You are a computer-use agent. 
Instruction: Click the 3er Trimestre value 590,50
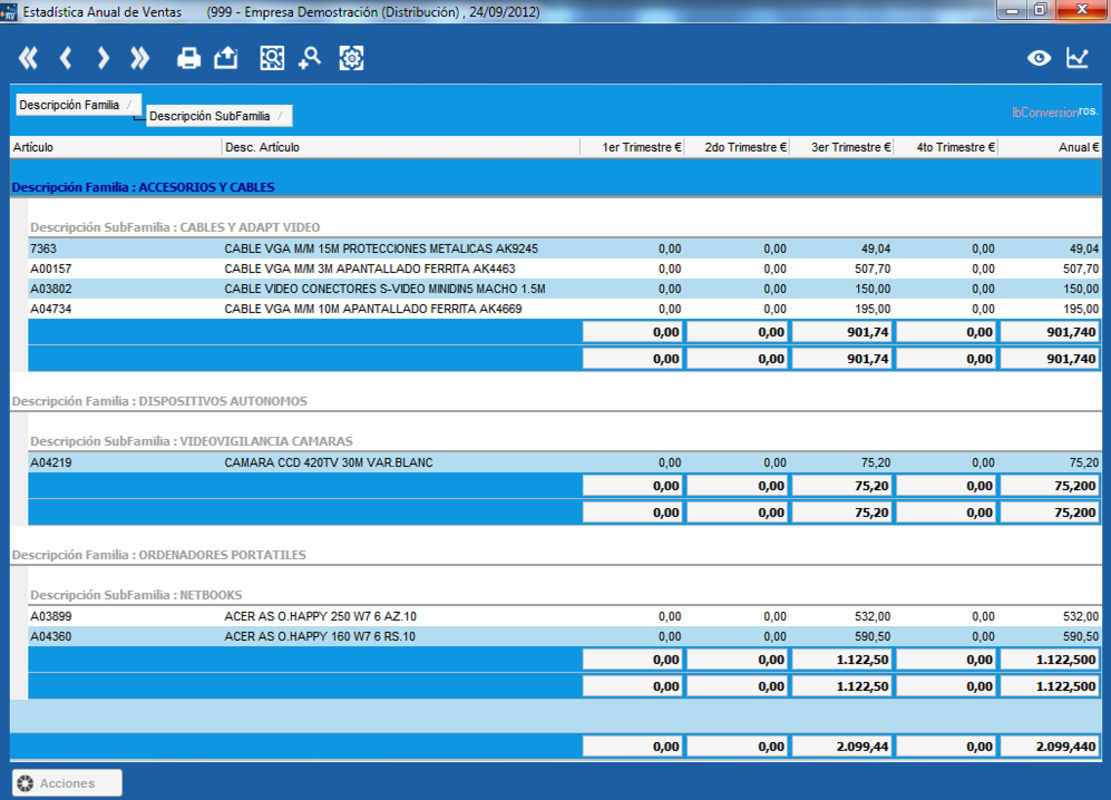872,636
